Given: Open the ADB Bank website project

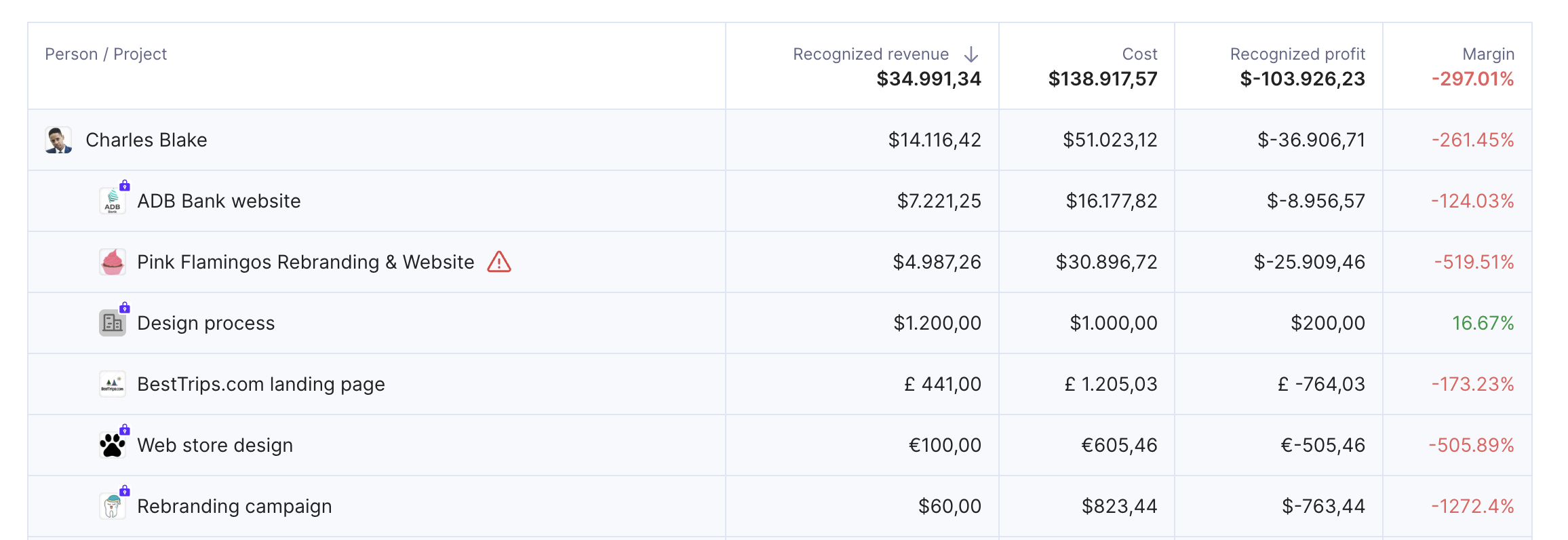Looking at the screenshot, I should coord(219,201).
